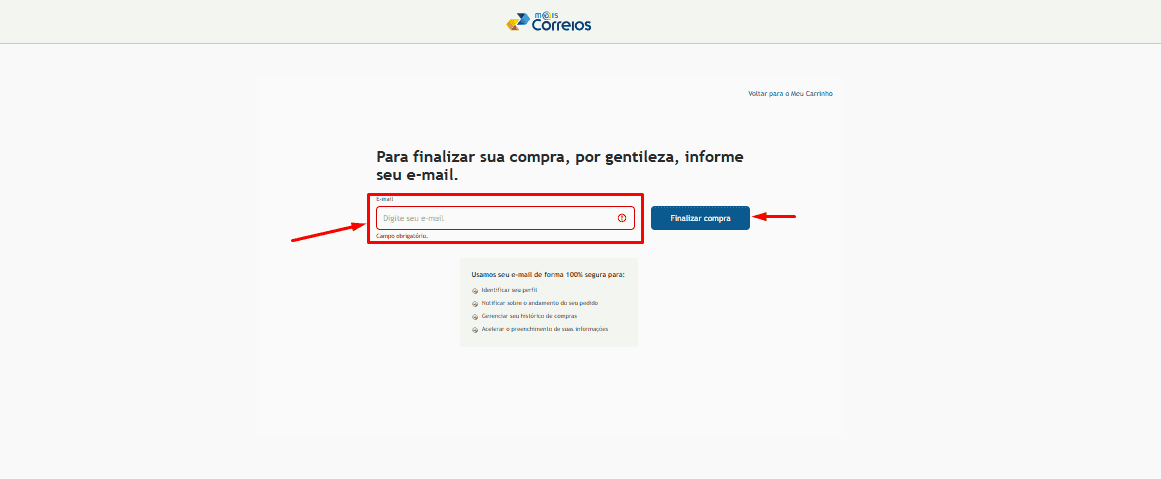The image size is (1161, 479).
Task: Click the check icon beside Acelerar o preenchimento
Action: coord(475,329)
